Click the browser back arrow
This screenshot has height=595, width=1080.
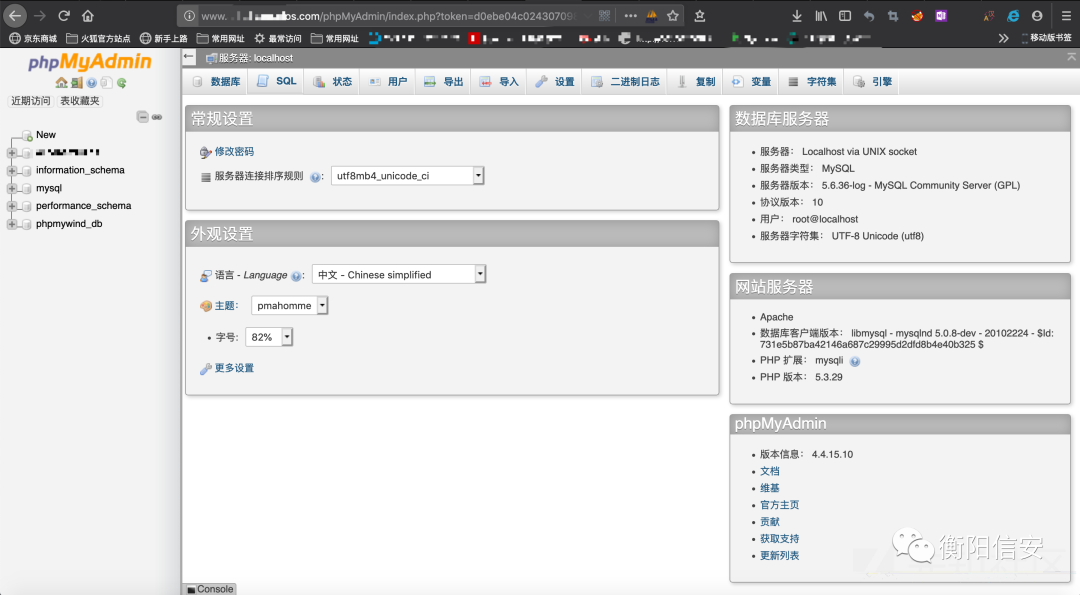click(x=15, y=15)
